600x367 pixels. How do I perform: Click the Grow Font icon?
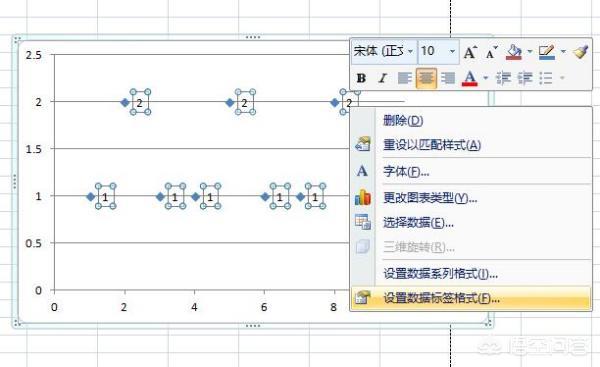(x=470, y=52)
